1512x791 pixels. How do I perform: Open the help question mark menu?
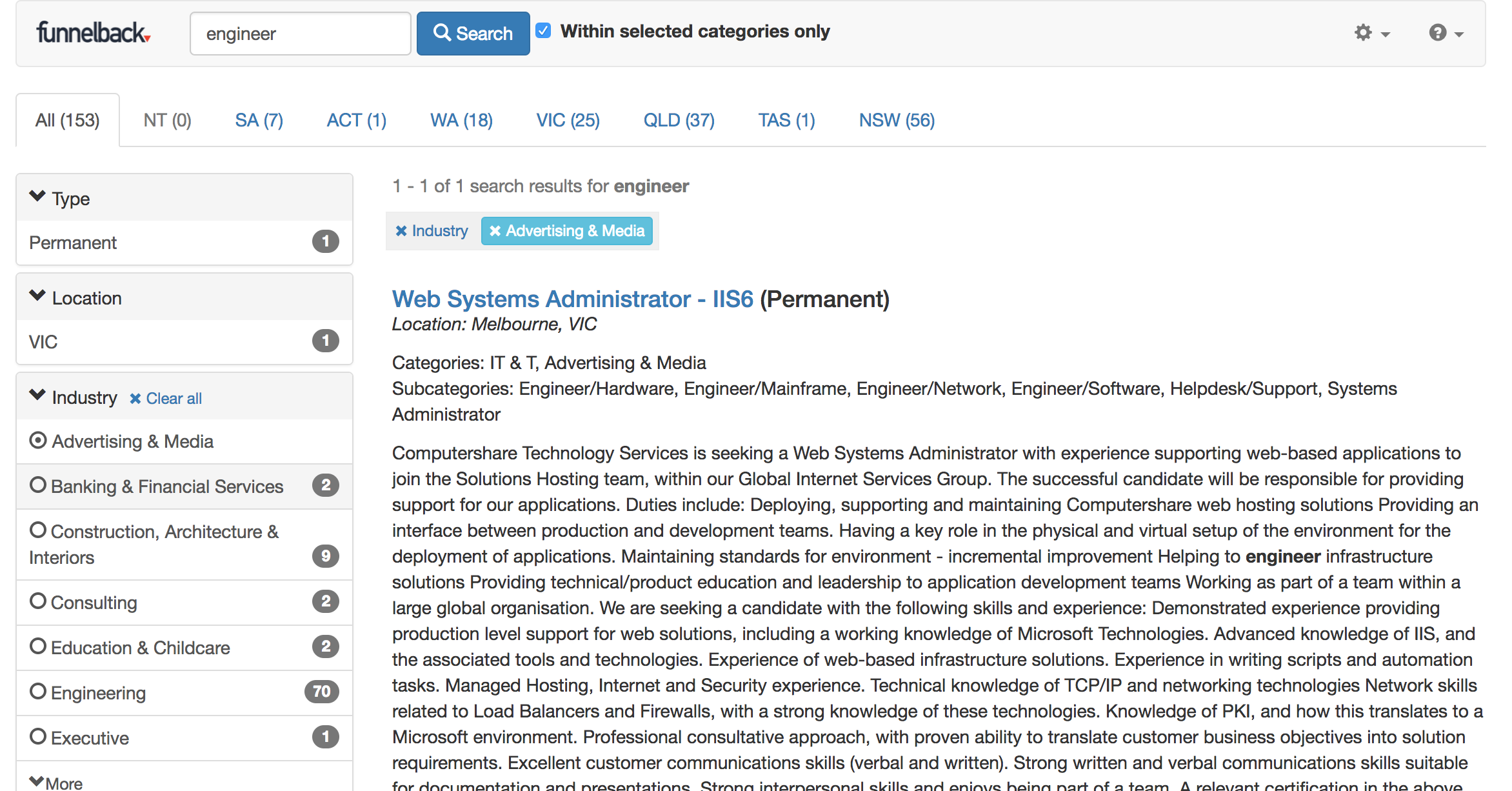click(1445, 33)
